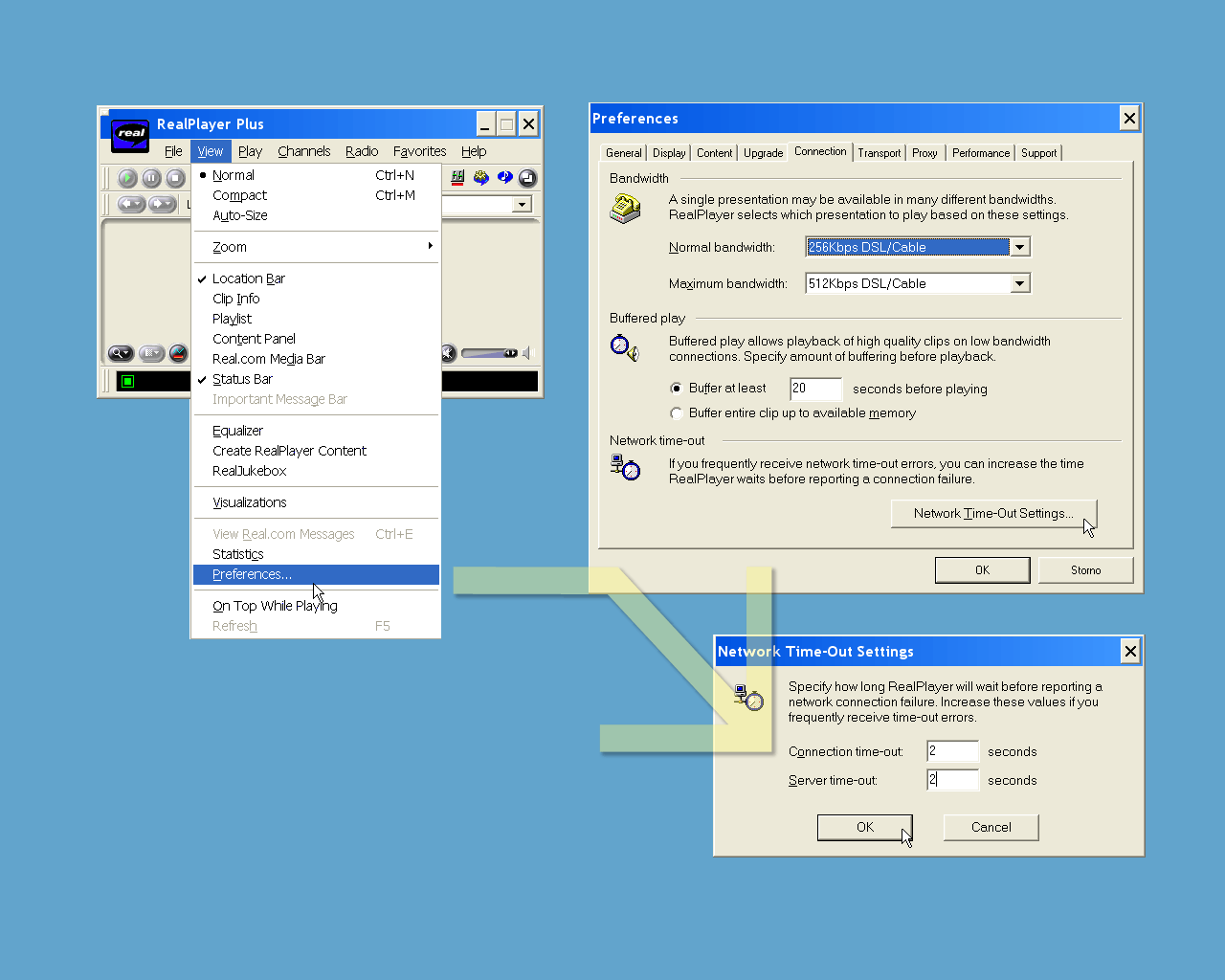Click the forward navigation arrow button
The height and width of the screenshot is (980, 1225).
pyautogui.click(x=156, y=204)
